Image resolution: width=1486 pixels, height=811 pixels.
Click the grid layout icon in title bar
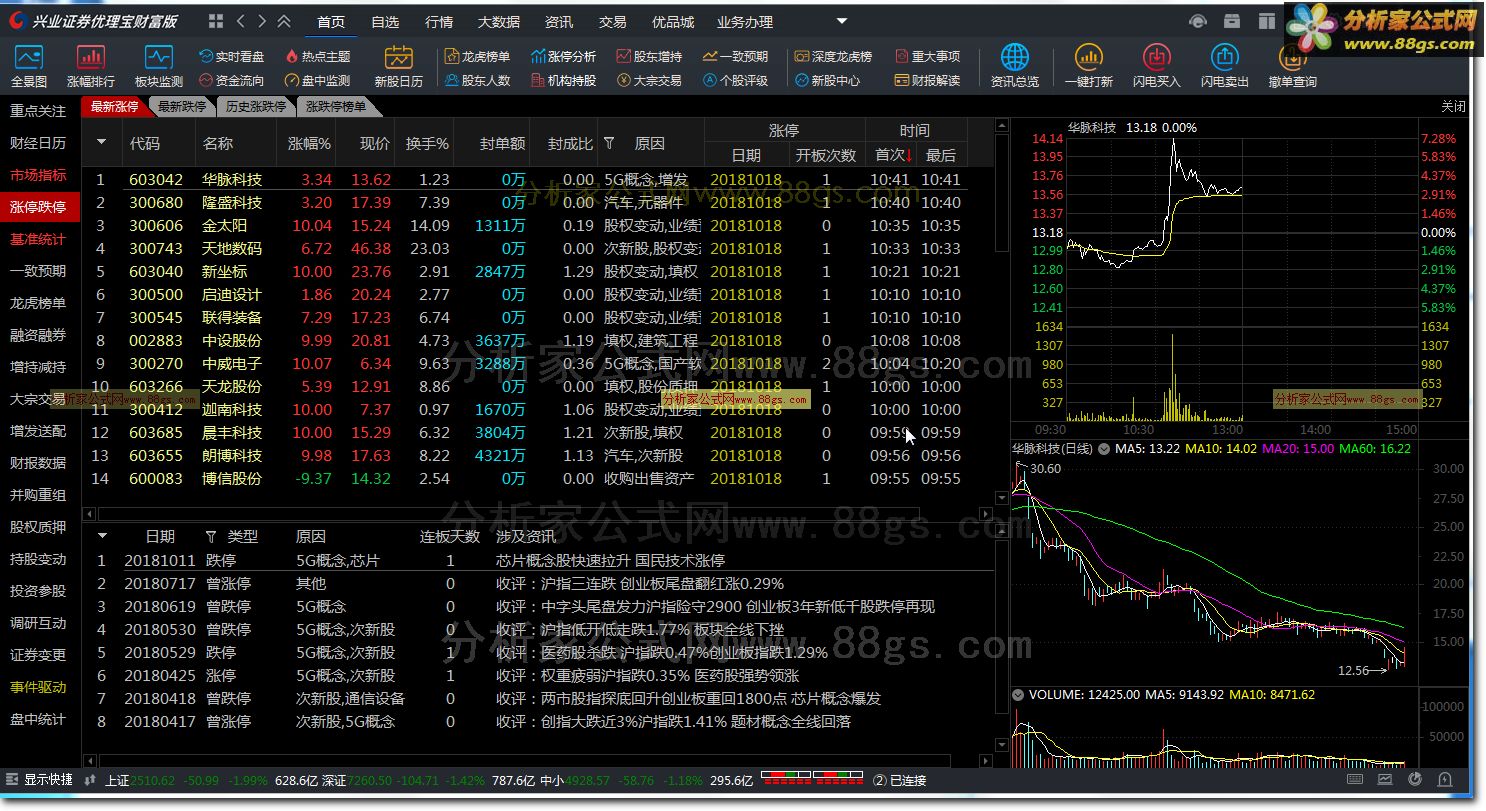pos(216,21)
